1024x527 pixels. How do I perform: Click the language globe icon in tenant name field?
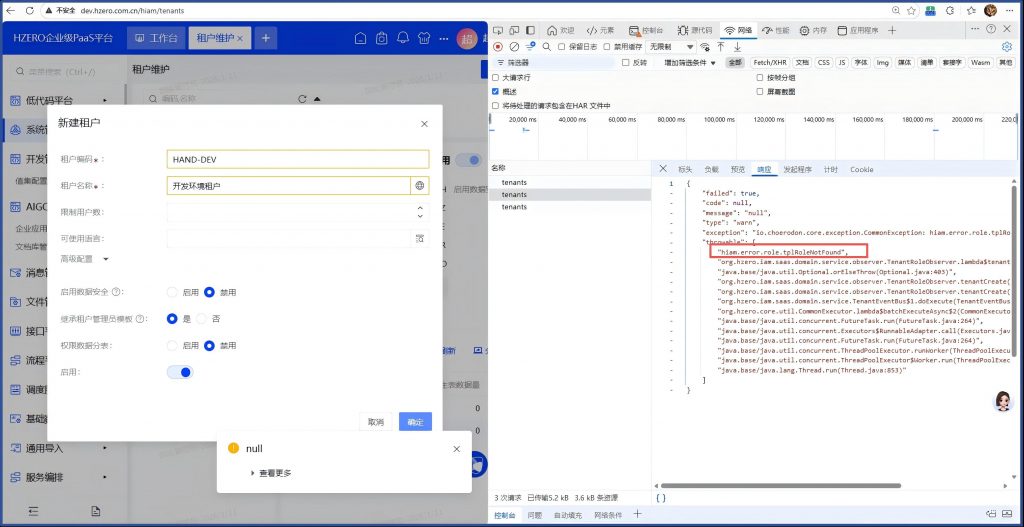point(420,186)
